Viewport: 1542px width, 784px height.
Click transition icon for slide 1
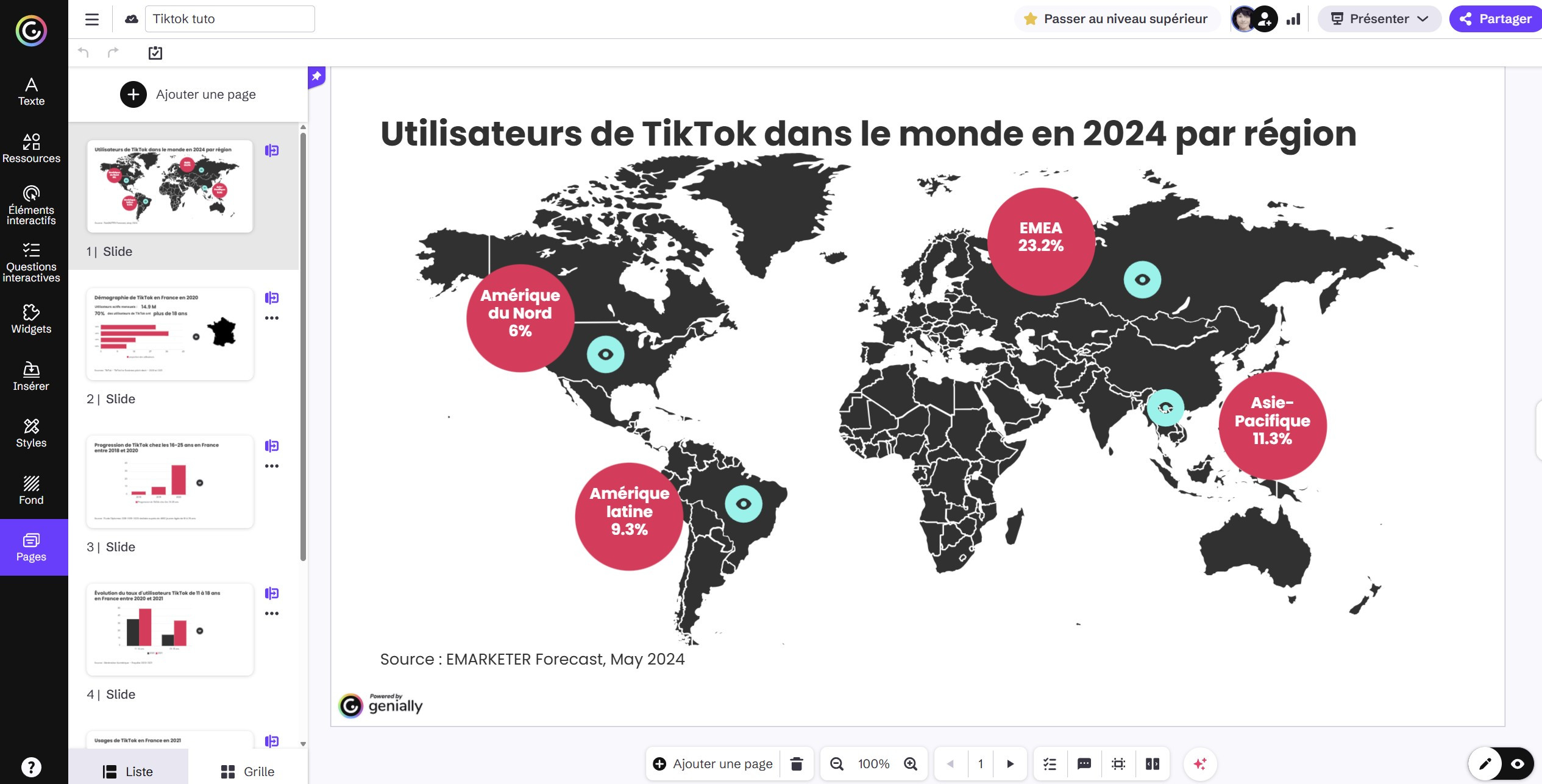(x=272, y=150)
